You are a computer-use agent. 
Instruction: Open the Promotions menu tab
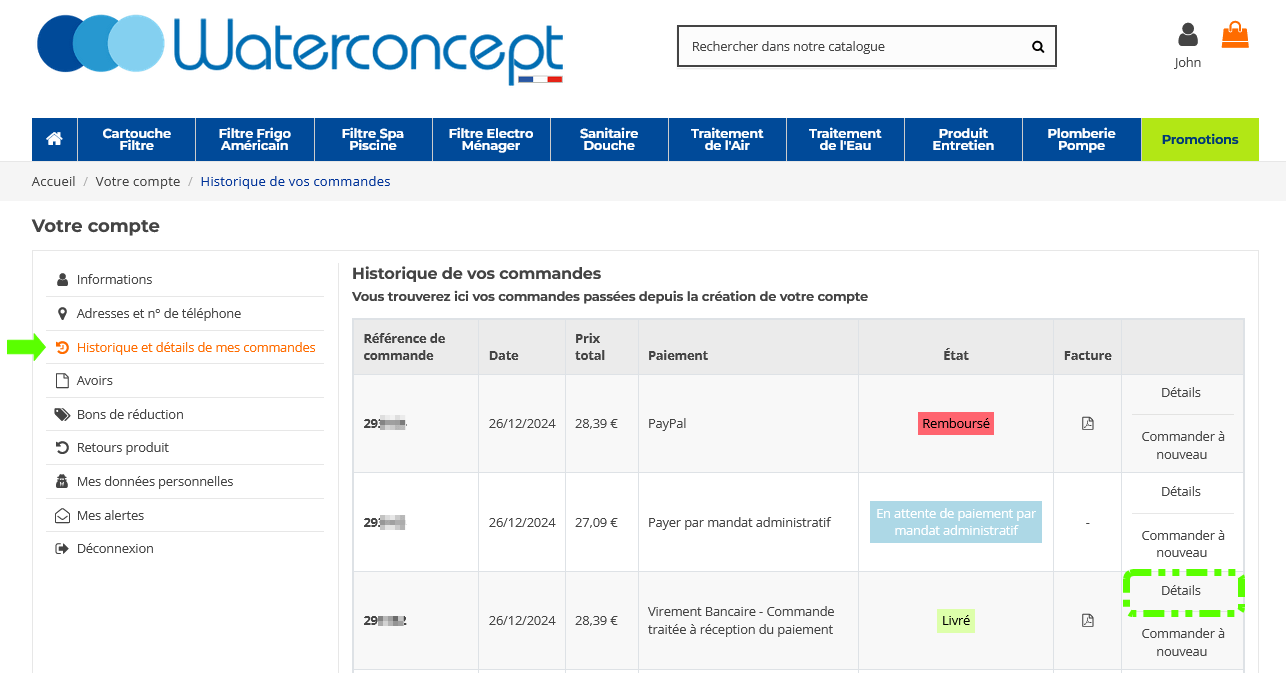coord(1200,139)
